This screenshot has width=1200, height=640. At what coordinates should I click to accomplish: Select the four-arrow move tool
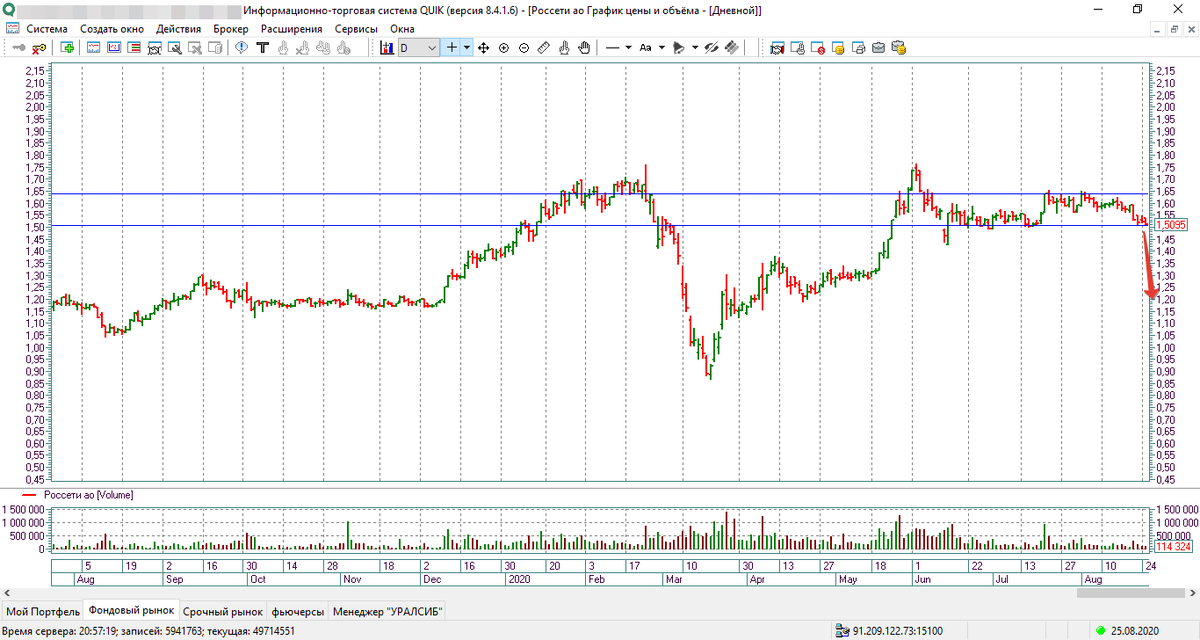coord(483,47)
